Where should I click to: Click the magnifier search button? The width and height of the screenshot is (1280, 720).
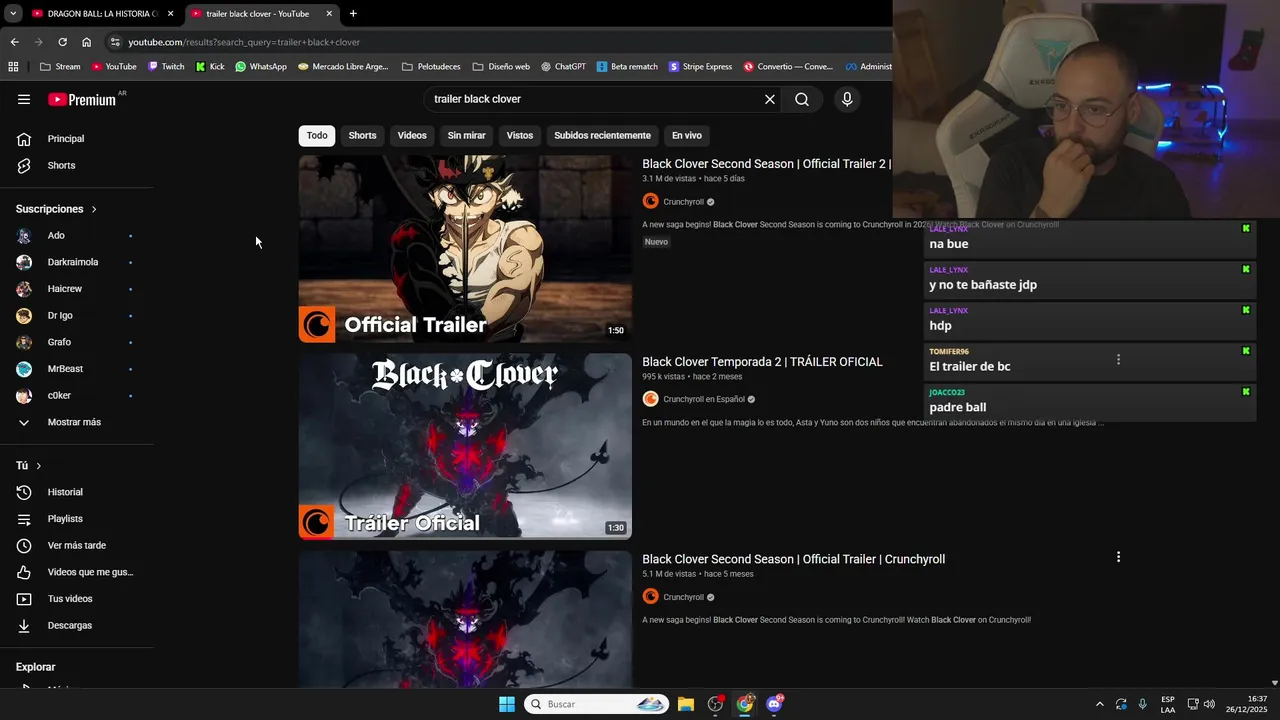802,99
